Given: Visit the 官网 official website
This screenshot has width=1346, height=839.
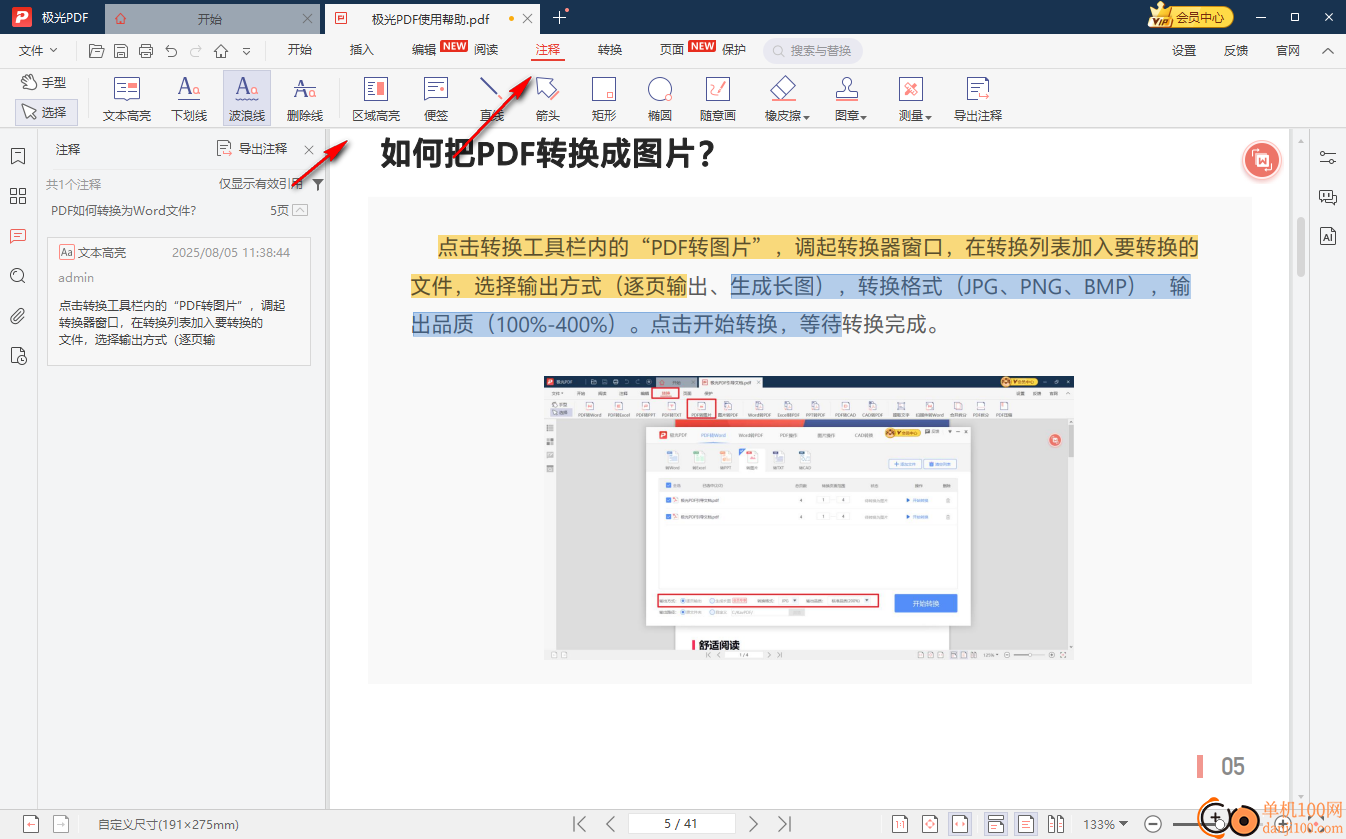Looking at the screenshot, I should (1288, 50).
